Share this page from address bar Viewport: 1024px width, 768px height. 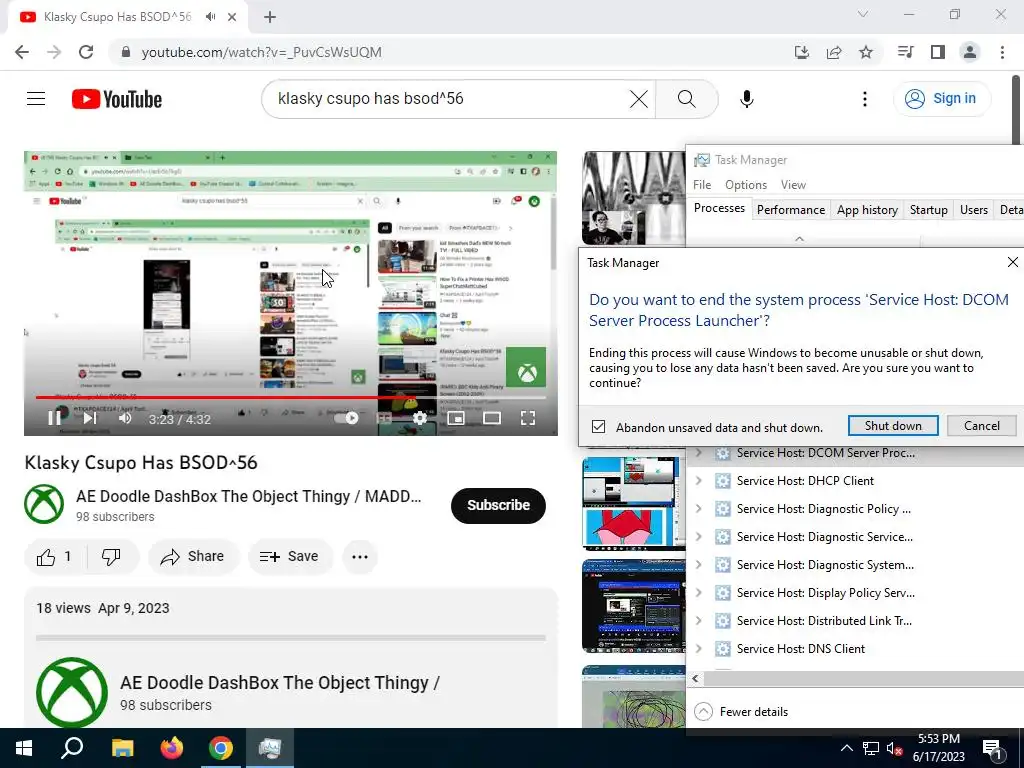[x=834, y=52]
